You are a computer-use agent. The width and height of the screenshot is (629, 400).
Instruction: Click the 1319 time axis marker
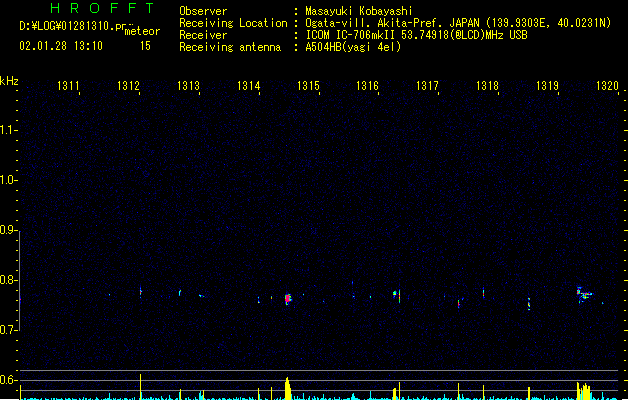click(x=547, y=86)
